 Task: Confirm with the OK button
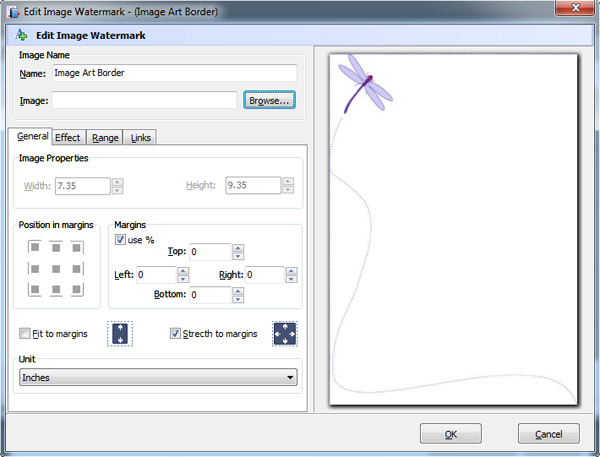pos(450,434)
